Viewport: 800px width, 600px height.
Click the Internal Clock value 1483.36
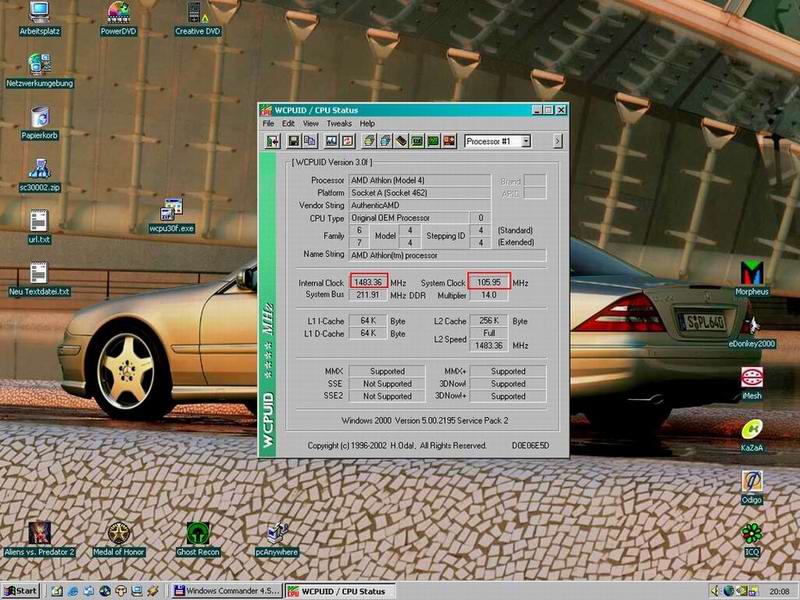click(369, 282)
